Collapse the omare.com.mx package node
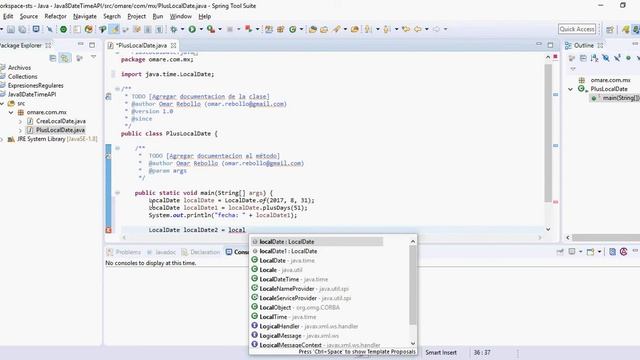The image size is (640, 360). (x=11, y=112)
